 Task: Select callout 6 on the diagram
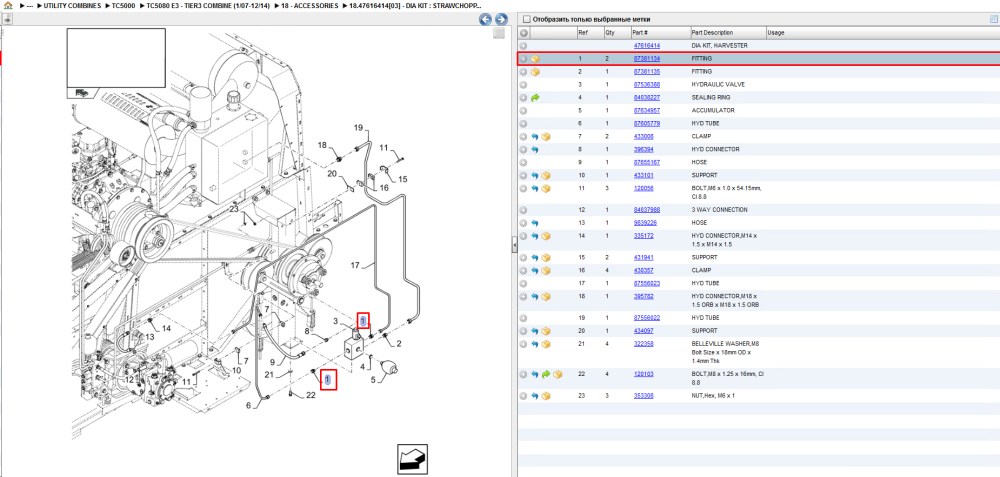(249, 405)
